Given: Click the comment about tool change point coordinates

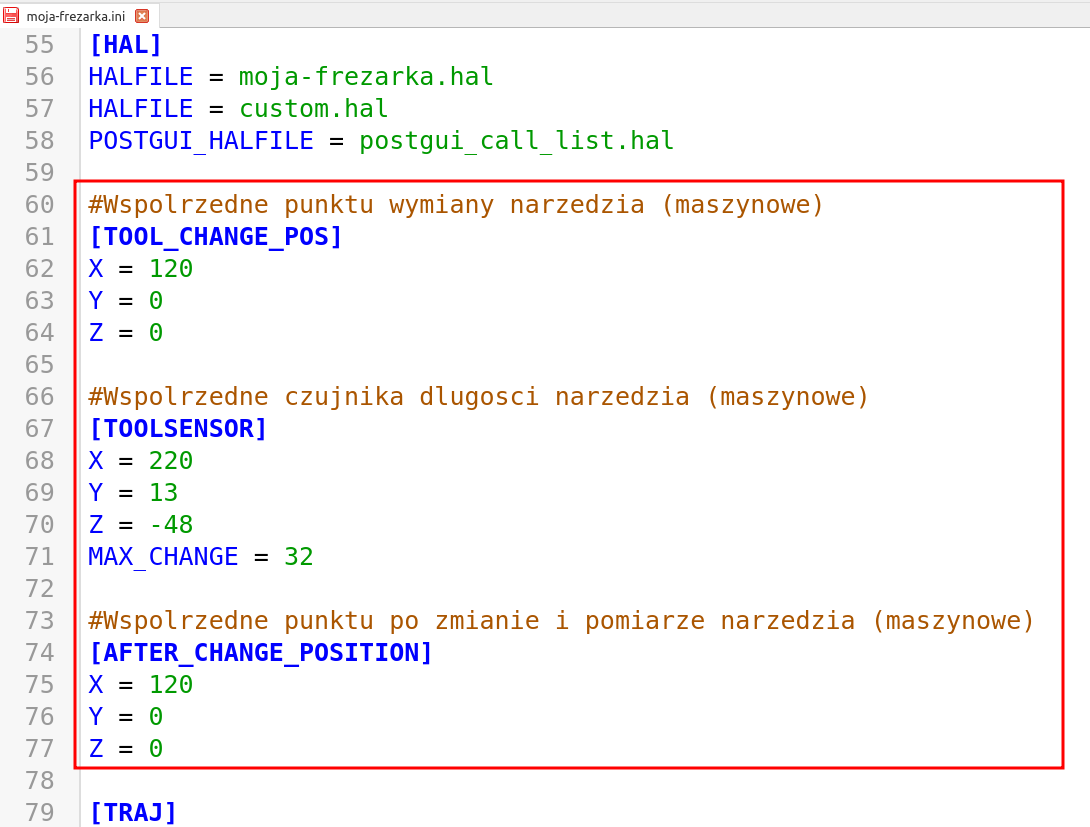Looking at the screenshot, I should [456, 205].
